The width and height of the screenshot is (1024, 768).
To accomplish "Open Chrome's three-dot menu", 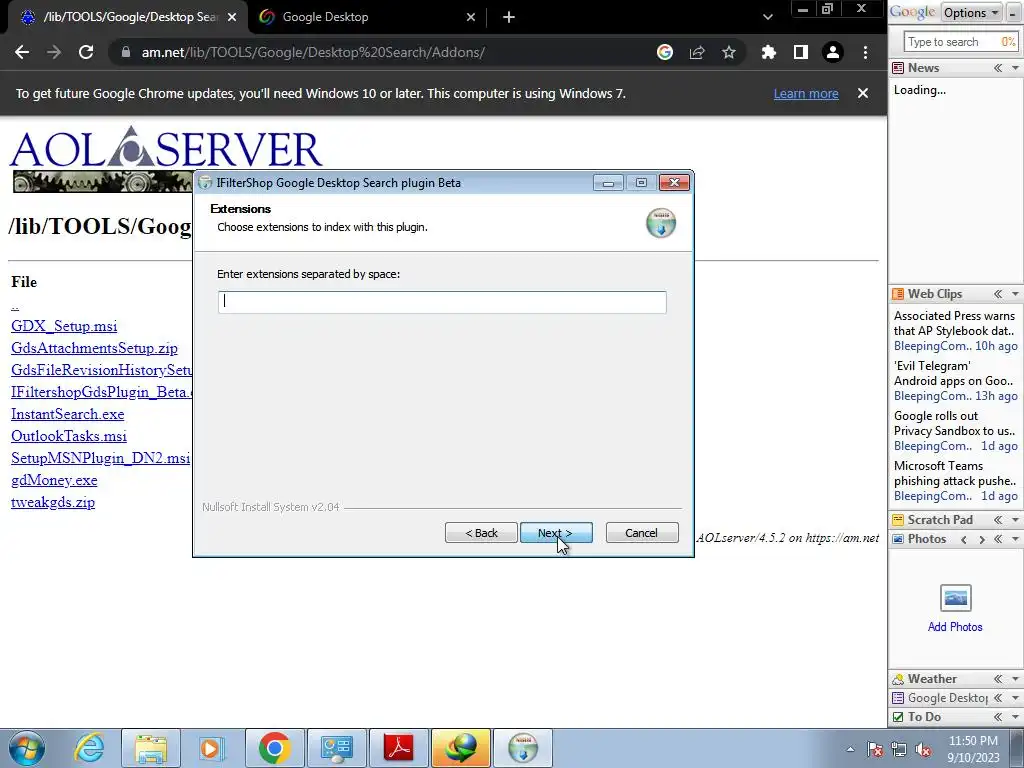I will tap(865, 52).
